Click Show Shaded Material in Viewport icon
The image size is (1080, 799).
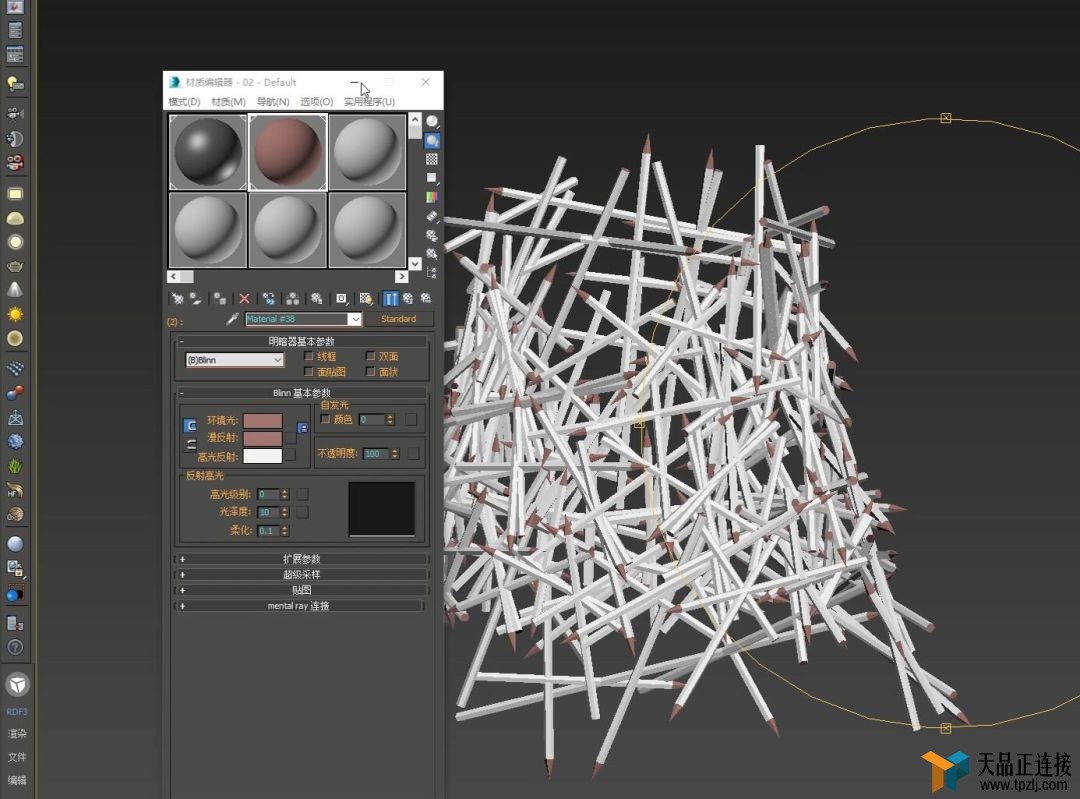point(366,299)
